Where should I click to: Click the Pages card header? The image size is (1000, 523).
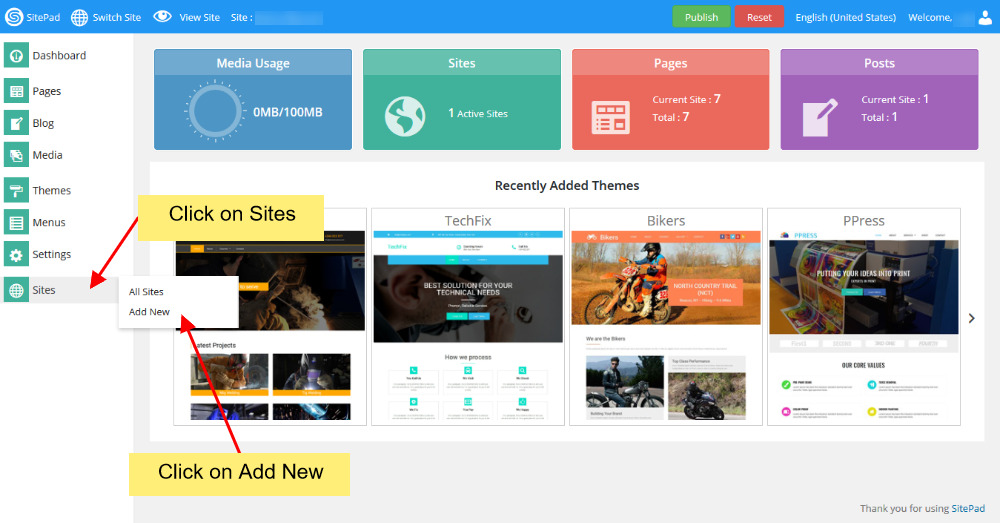pyautogui.click(x=670, y=63)
